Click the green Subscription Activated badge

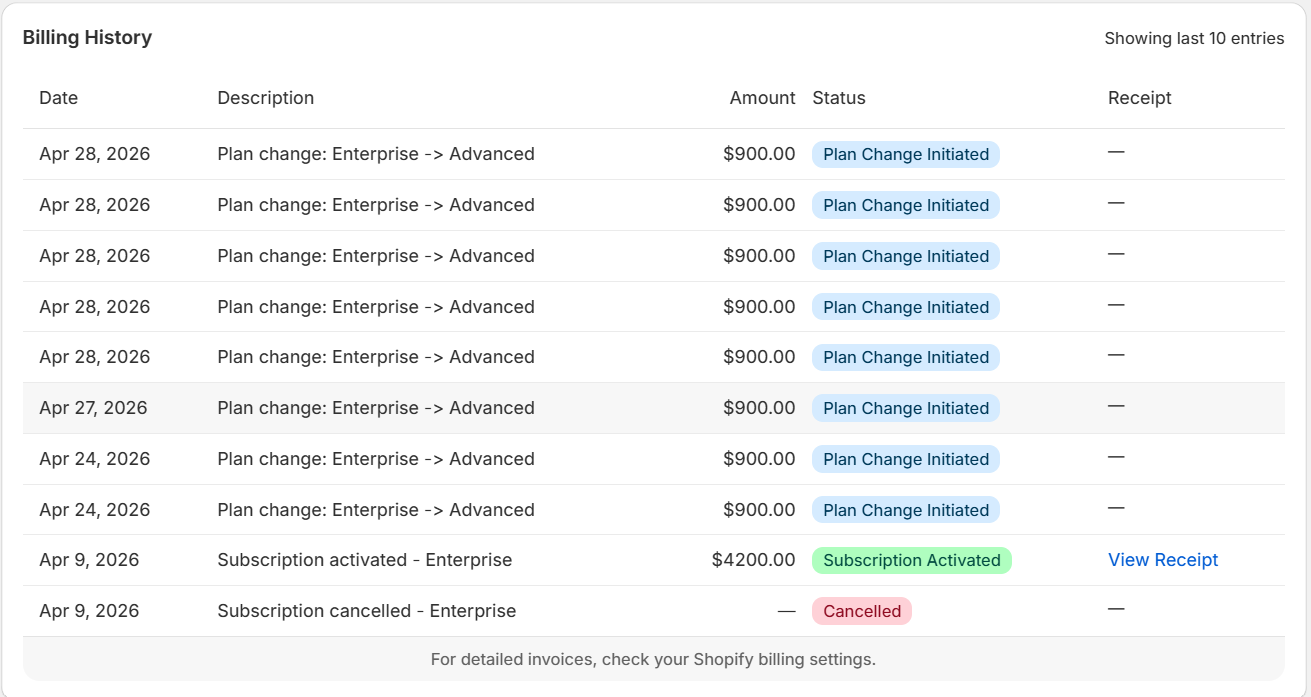(x=912, y=560)
